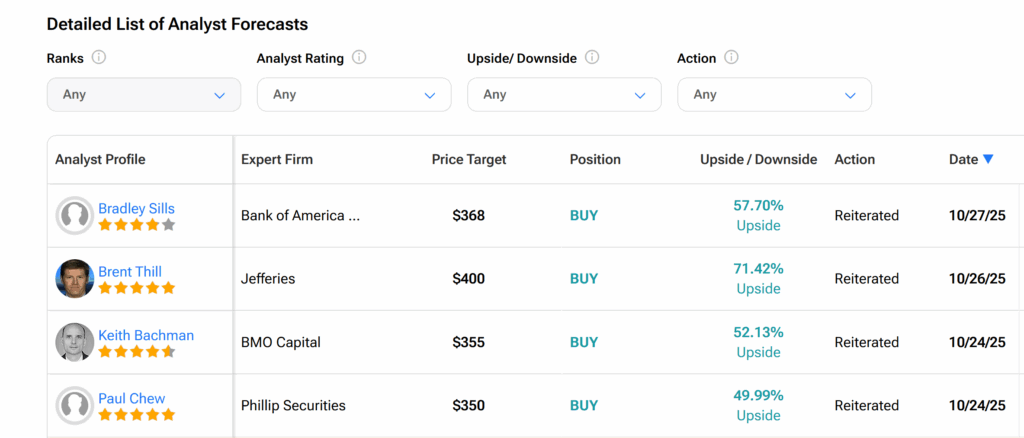
Task: Expand the Action filter dropdown
Action: 774,95
